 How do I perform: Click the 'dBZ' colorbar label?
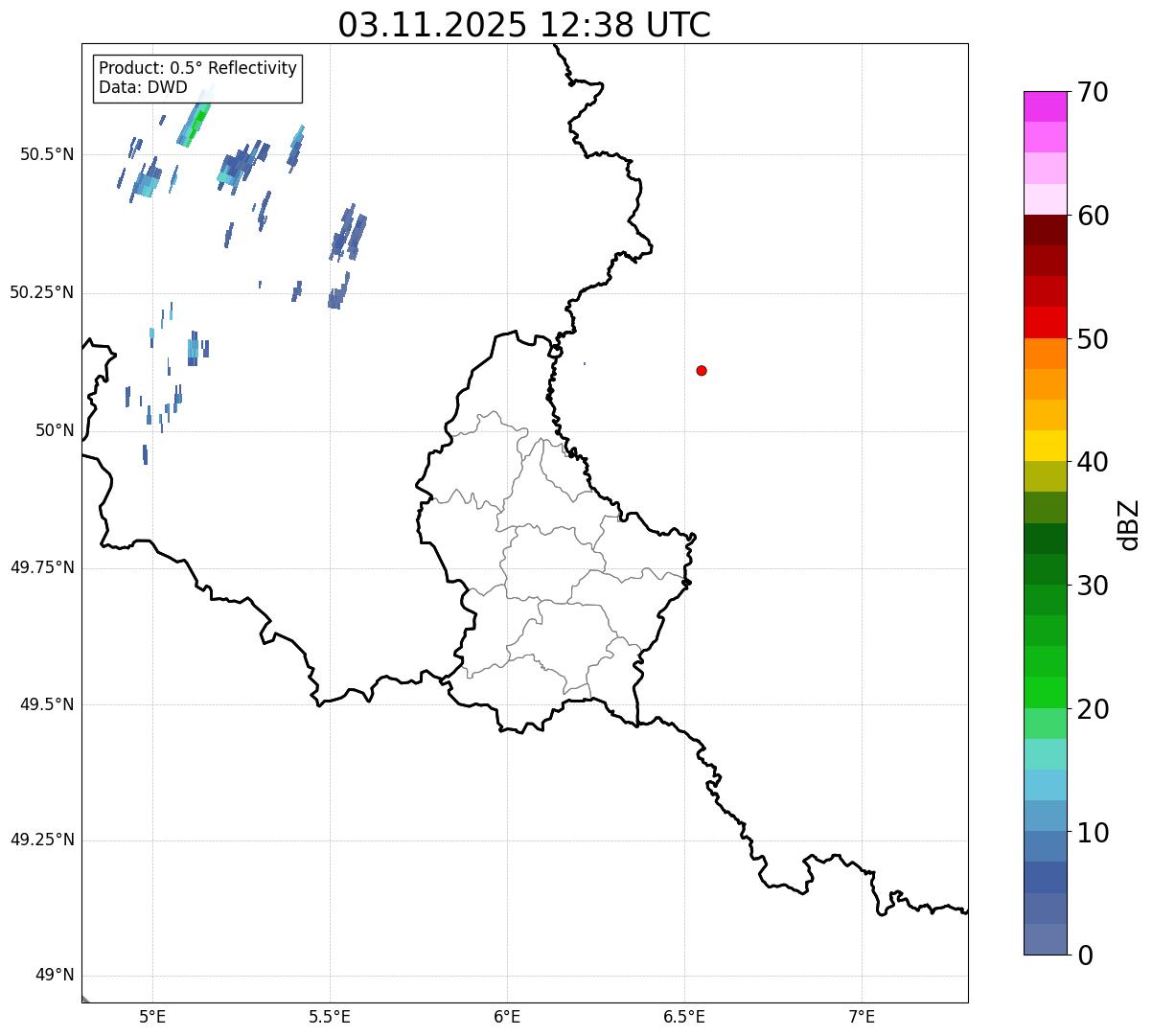coord(1129,523)
